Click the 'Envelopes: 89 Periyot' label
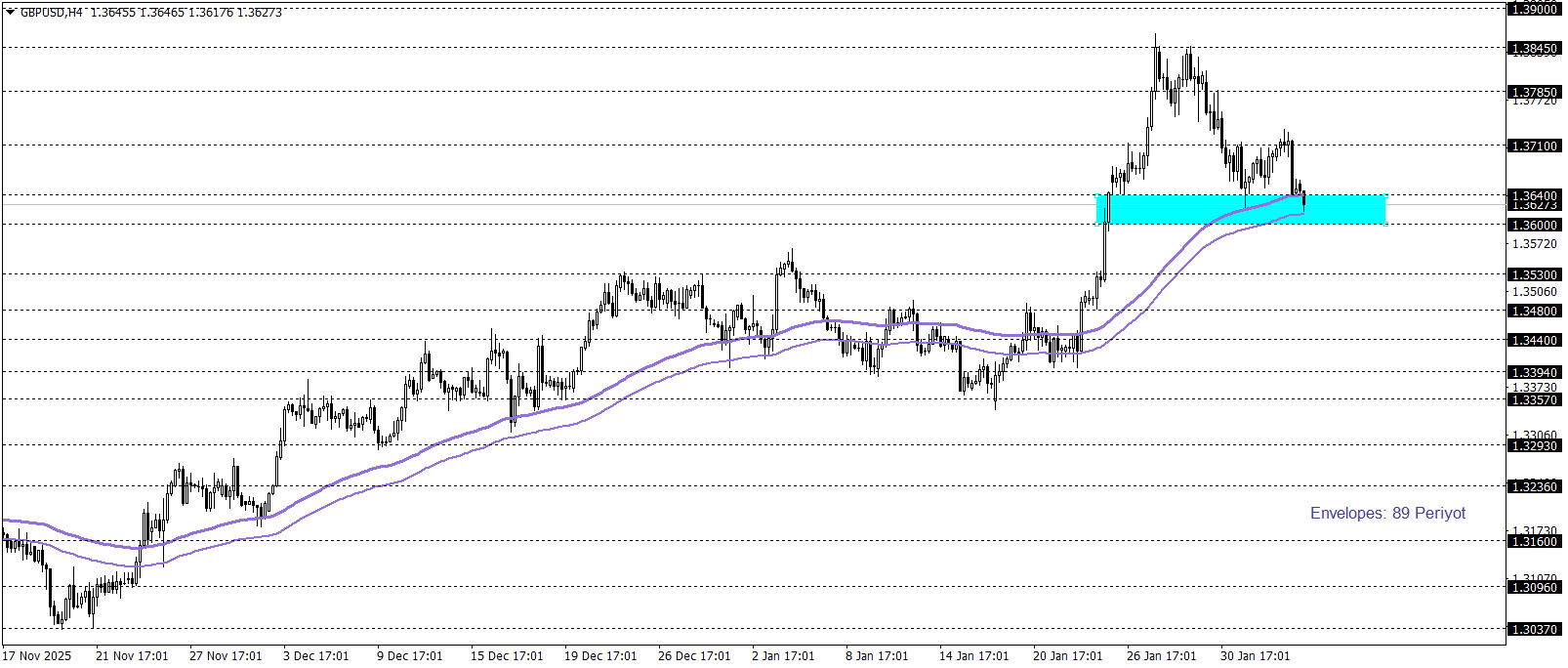 pyautogui.click(x=1387, y=513)
